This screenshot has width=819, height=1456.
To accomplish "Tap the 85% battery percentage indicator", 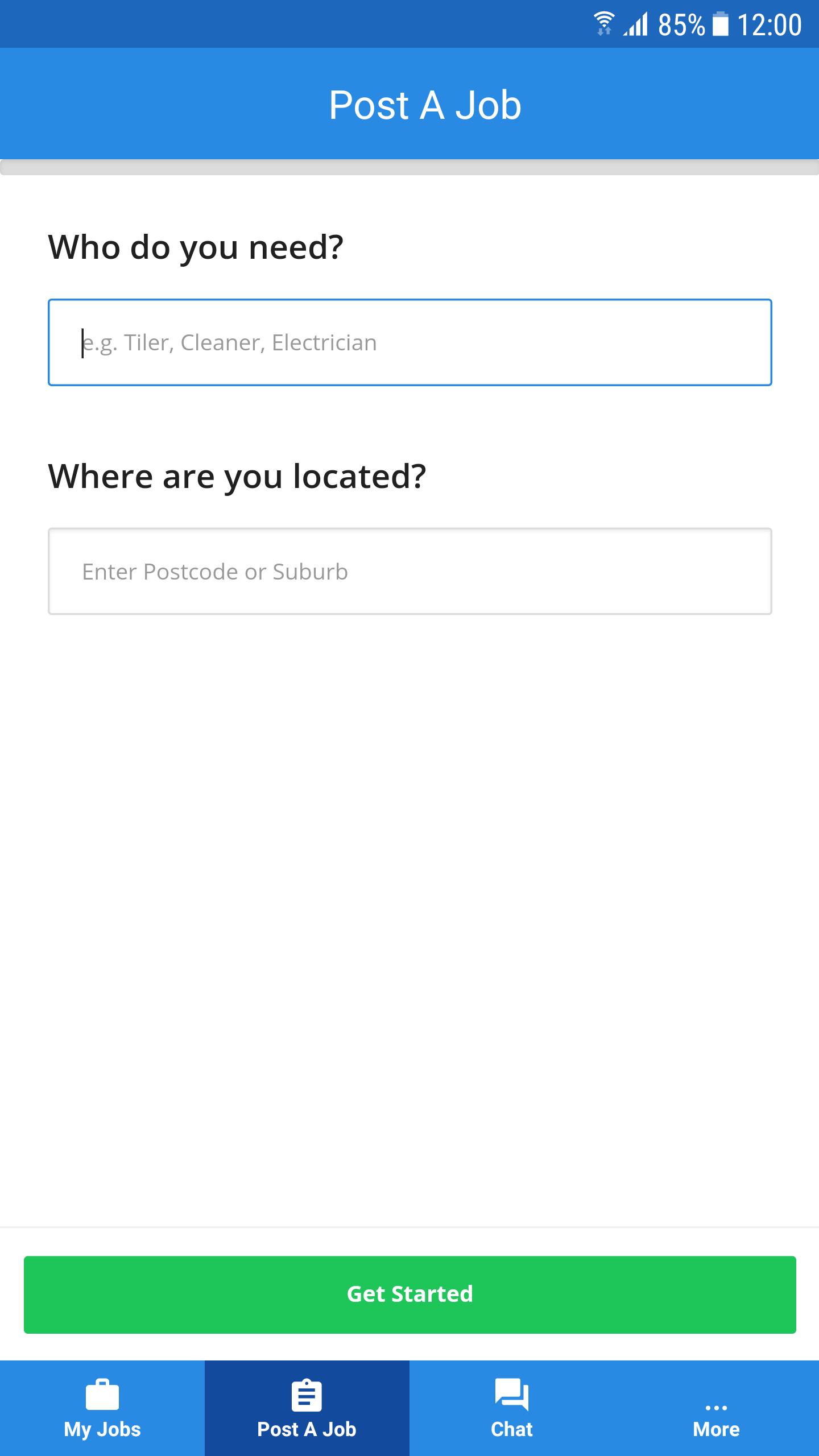I will tap(681, 24).
